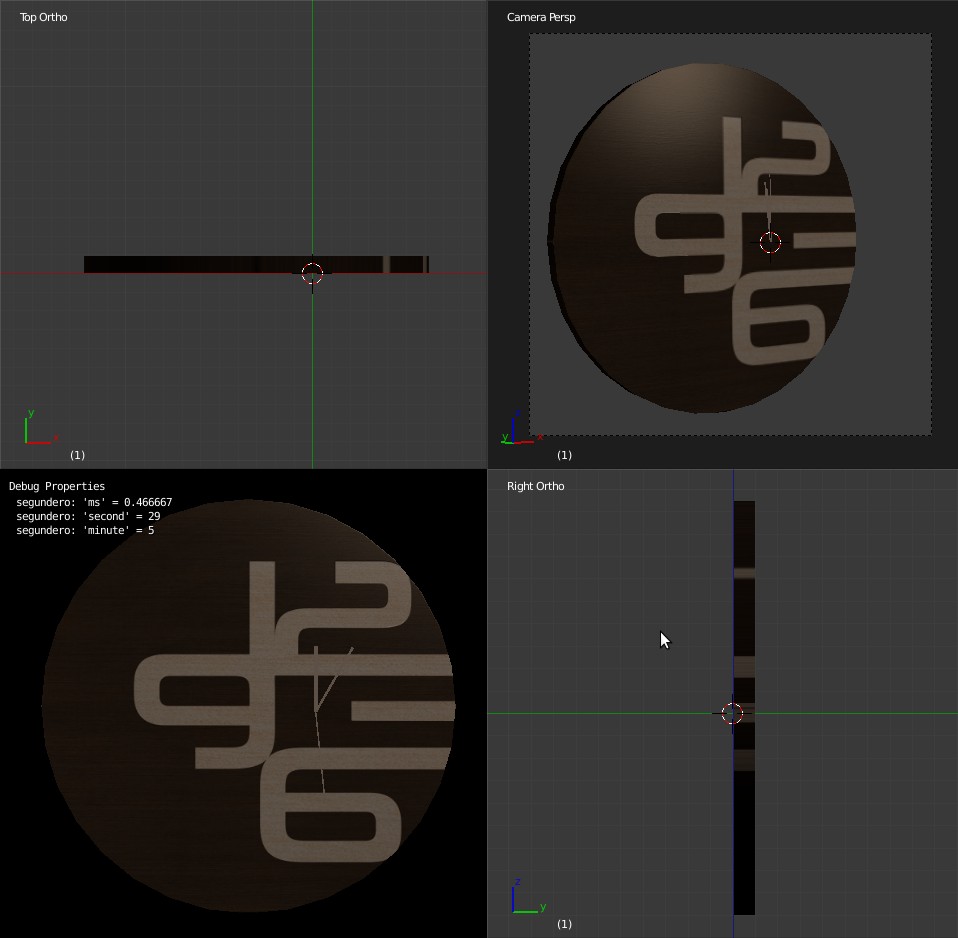Click the "(1)" layer indicator in Top Ortho

[x=77, y=455]
